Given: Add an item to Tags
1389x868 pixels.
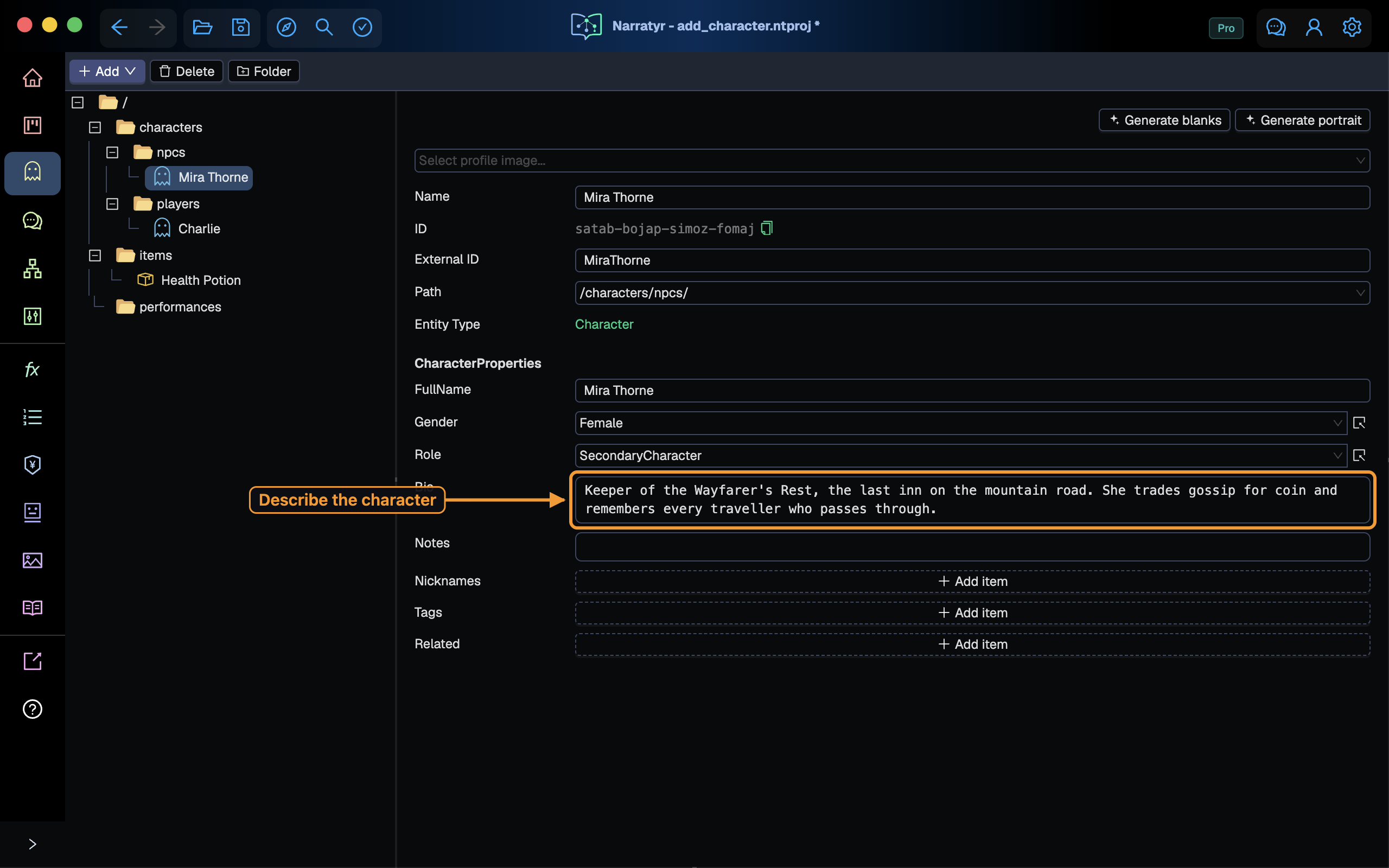Looking at the screenshot, I should click(x=972, y=613).
